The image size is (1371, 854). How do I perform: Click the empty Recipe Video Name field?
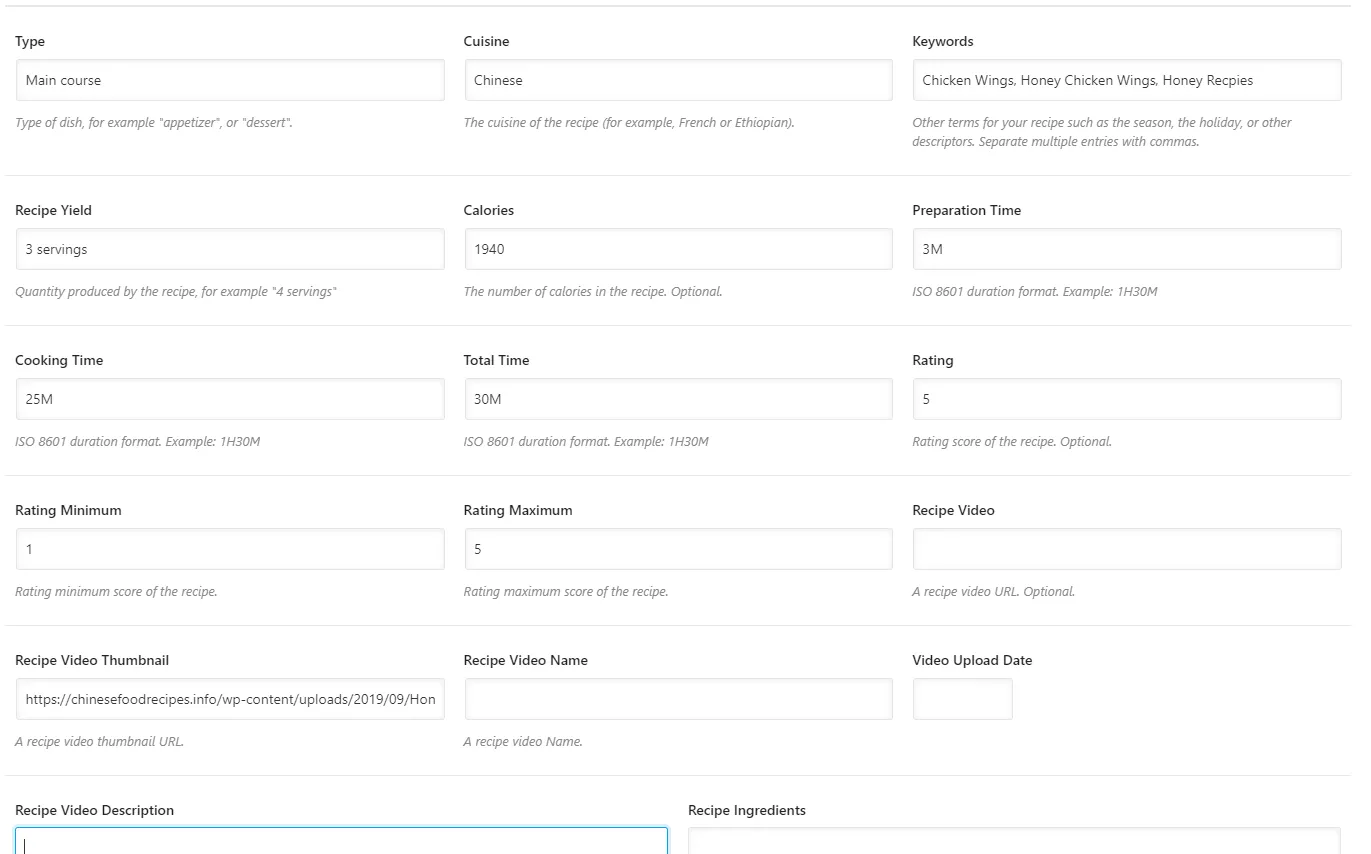678,699
